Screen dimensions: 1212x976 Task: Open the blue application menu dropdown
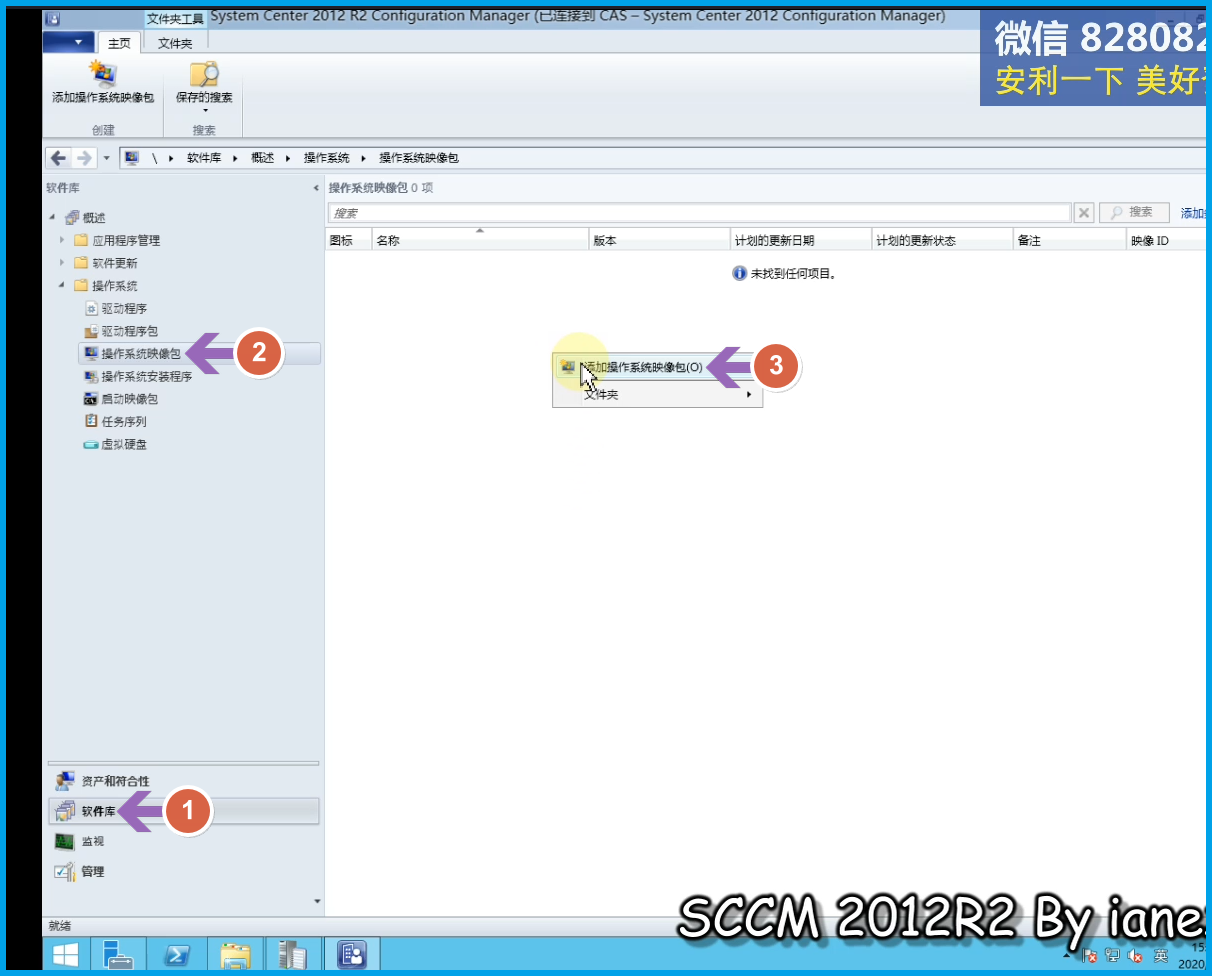[x=69, y=42]
